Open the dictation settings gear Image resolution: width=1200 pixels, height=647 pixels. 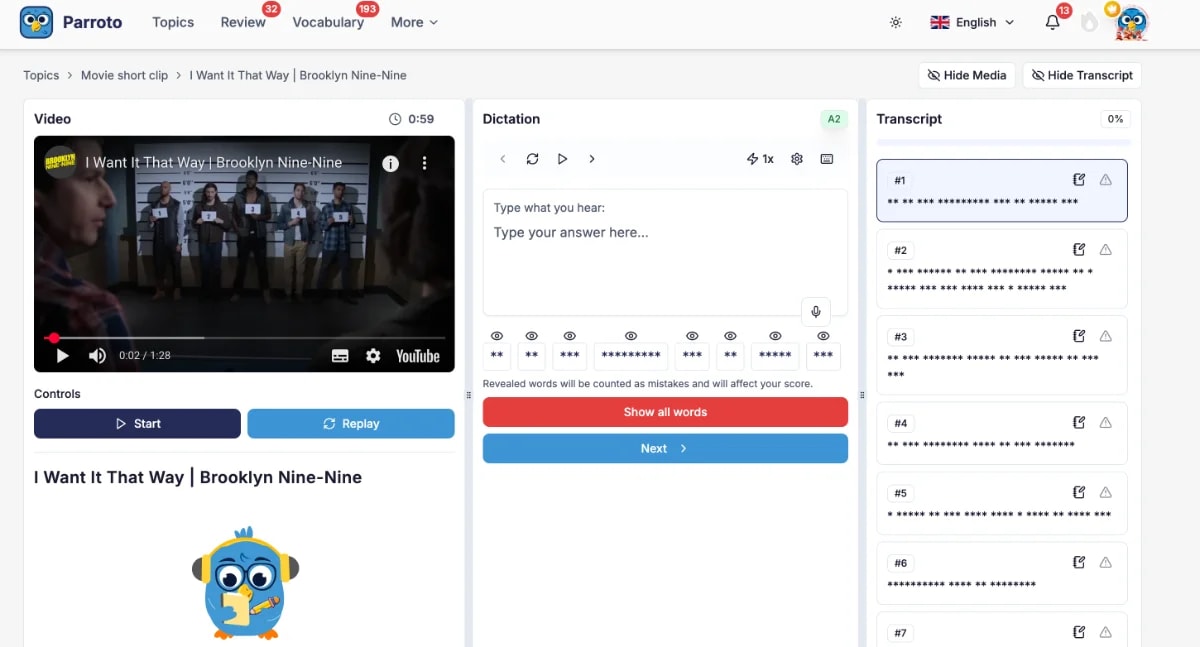(x=797, y=158)
